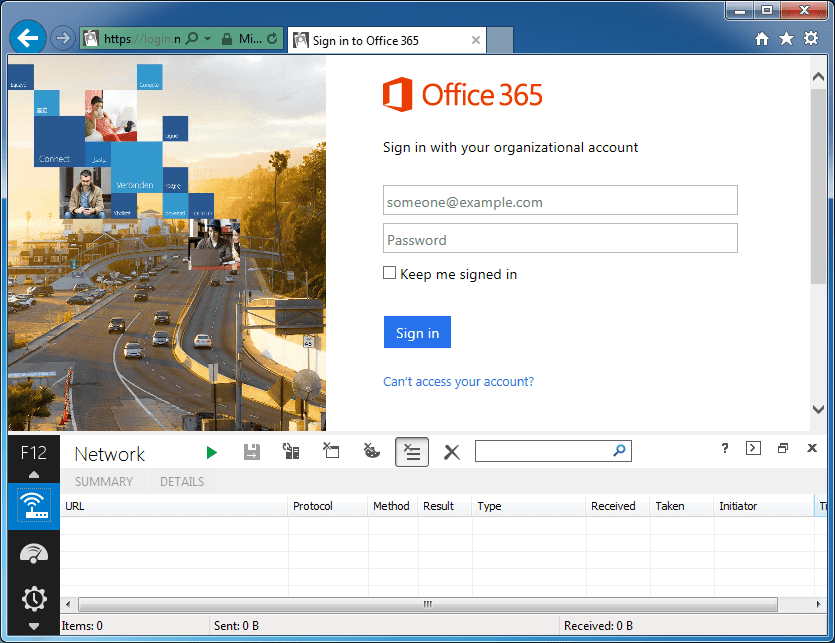Open the address bar autocomplete dropdown
The height and width of the screenshot is (643, 835).
(x=208, y=38)
